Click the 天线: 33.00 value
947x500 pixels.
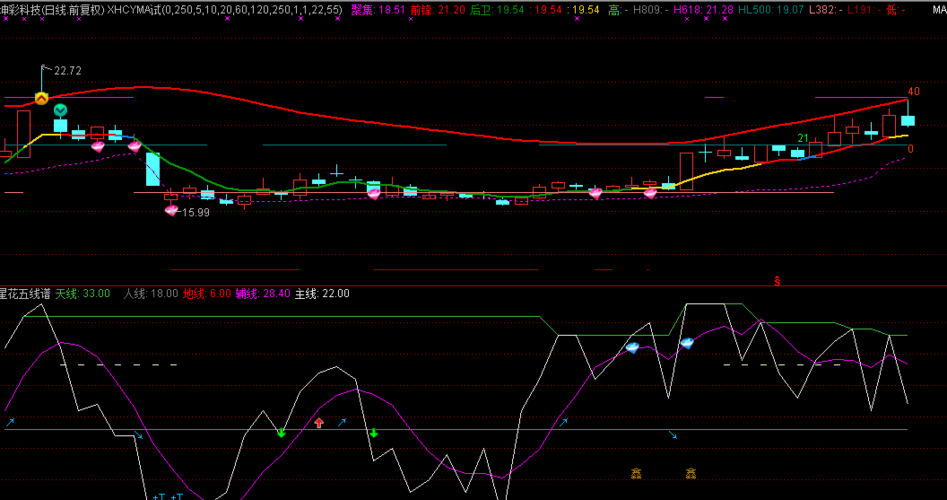click(x=83, y=293)
